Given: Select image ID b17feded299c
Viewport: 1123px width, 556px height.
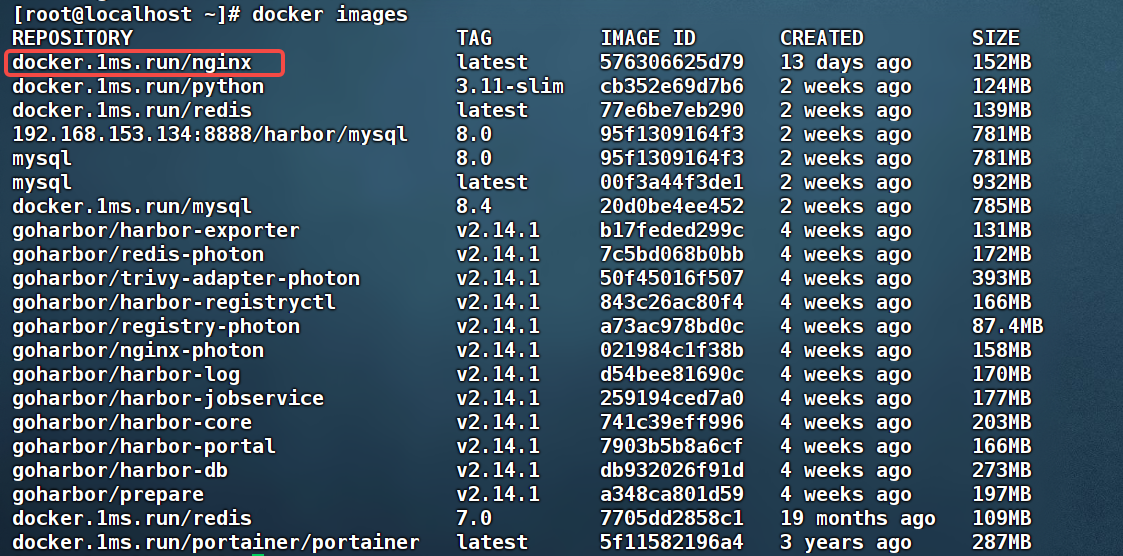Looking at the screenshot, I should point(672,231).
